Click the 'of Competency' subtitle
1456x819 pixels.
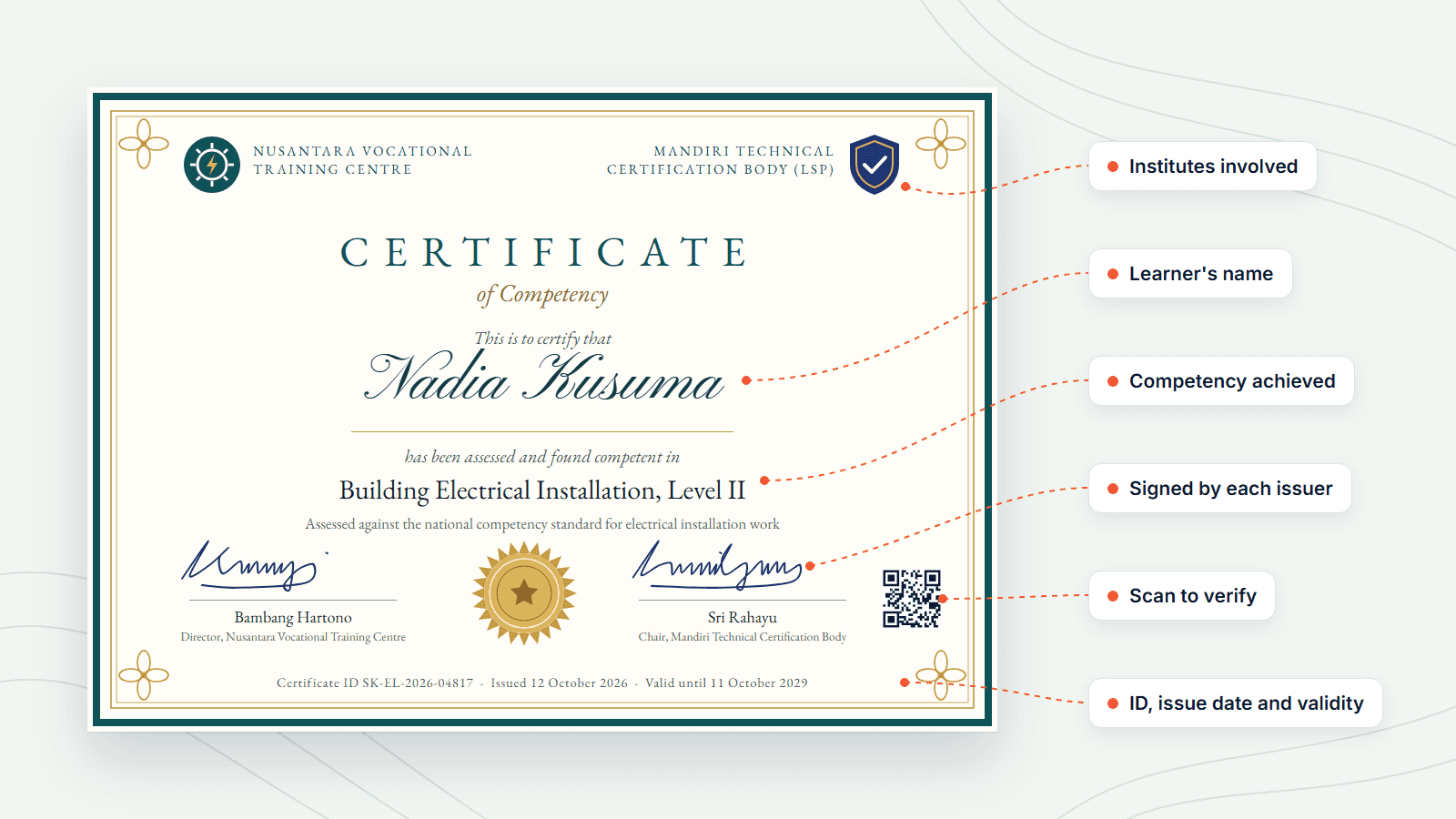point(542,295)
